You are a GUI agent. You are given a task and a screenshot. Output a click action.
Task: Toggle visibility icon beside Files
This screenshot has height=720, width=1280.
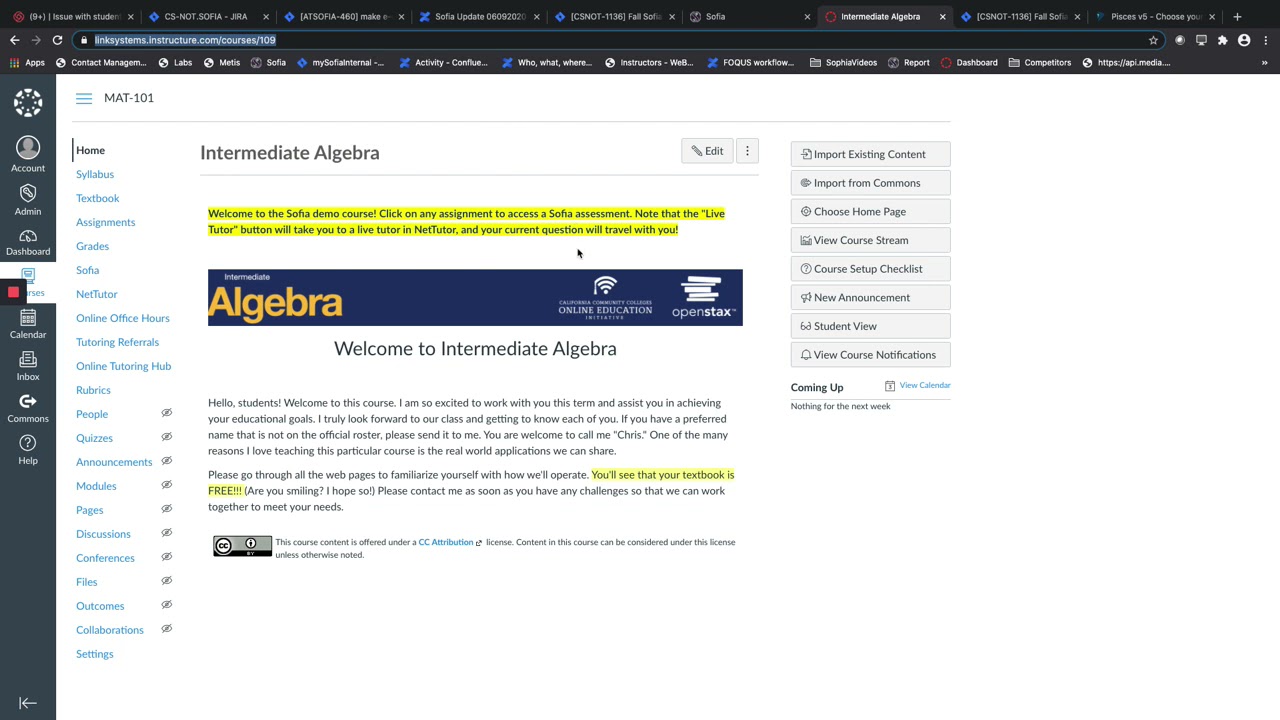click(x=167, y=581)
